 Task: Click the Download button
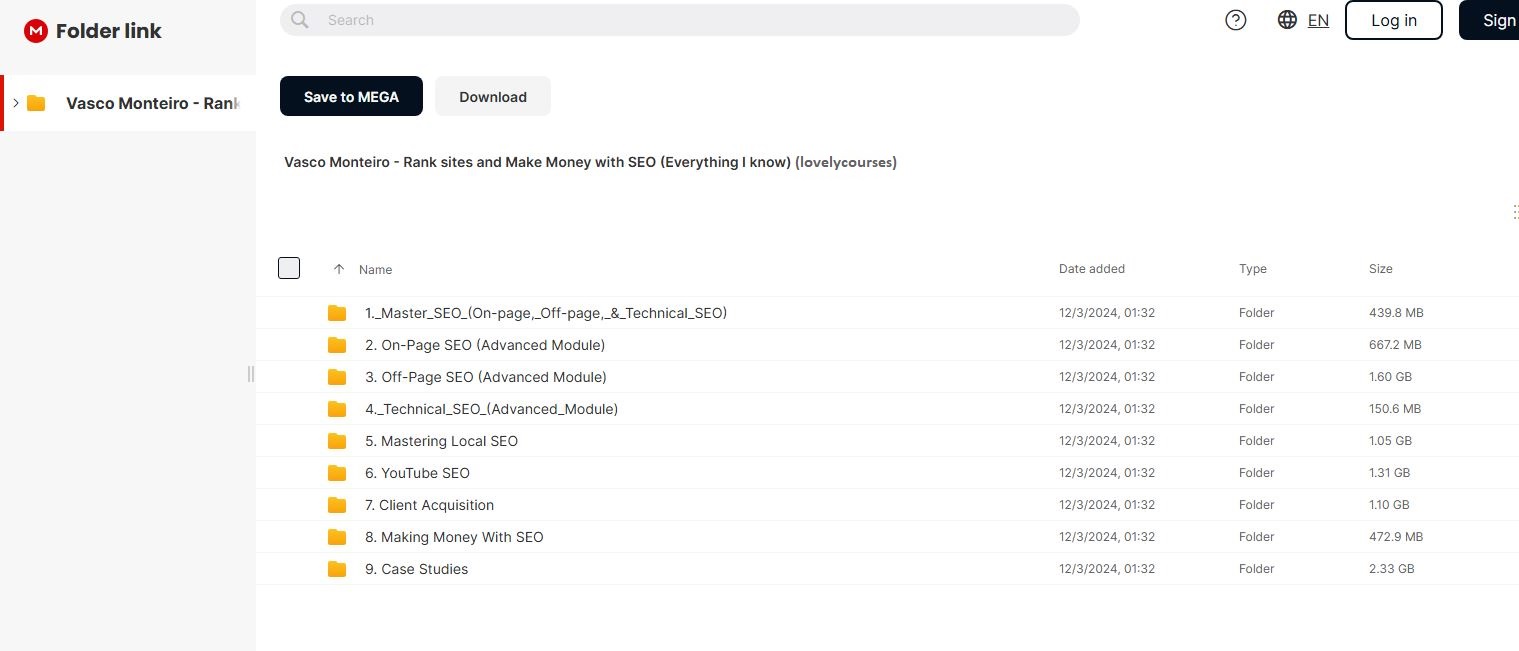[x=492, y=97]
